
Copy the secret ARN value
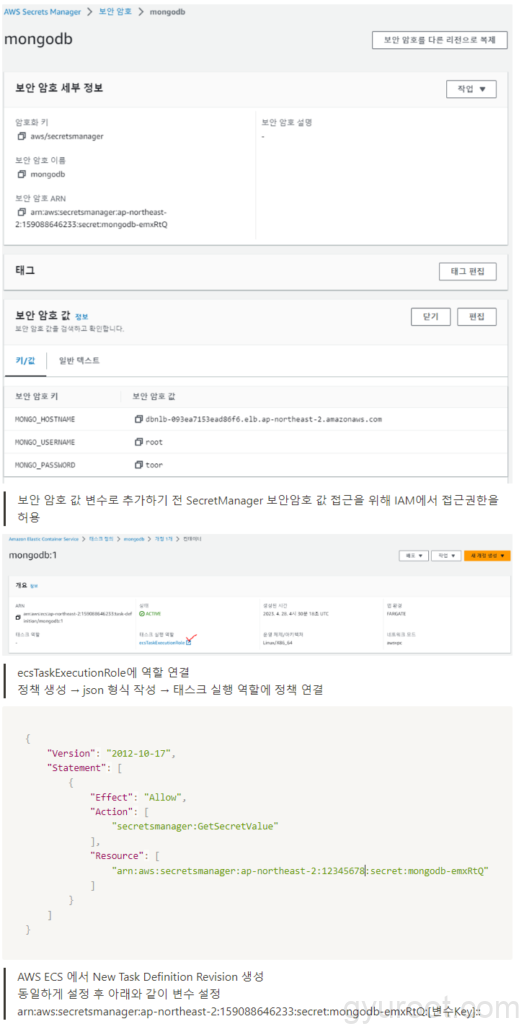coord(22,213)
